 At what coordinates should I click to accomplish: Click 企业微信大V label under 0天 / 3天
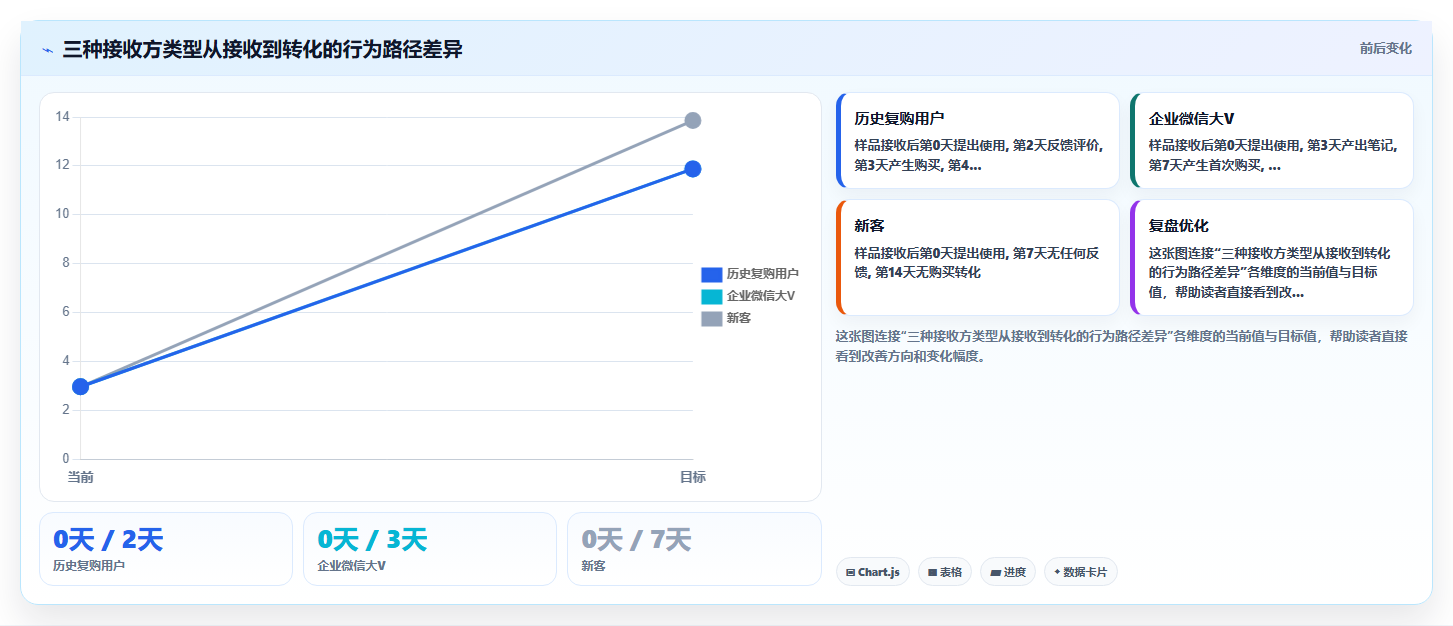351,566
